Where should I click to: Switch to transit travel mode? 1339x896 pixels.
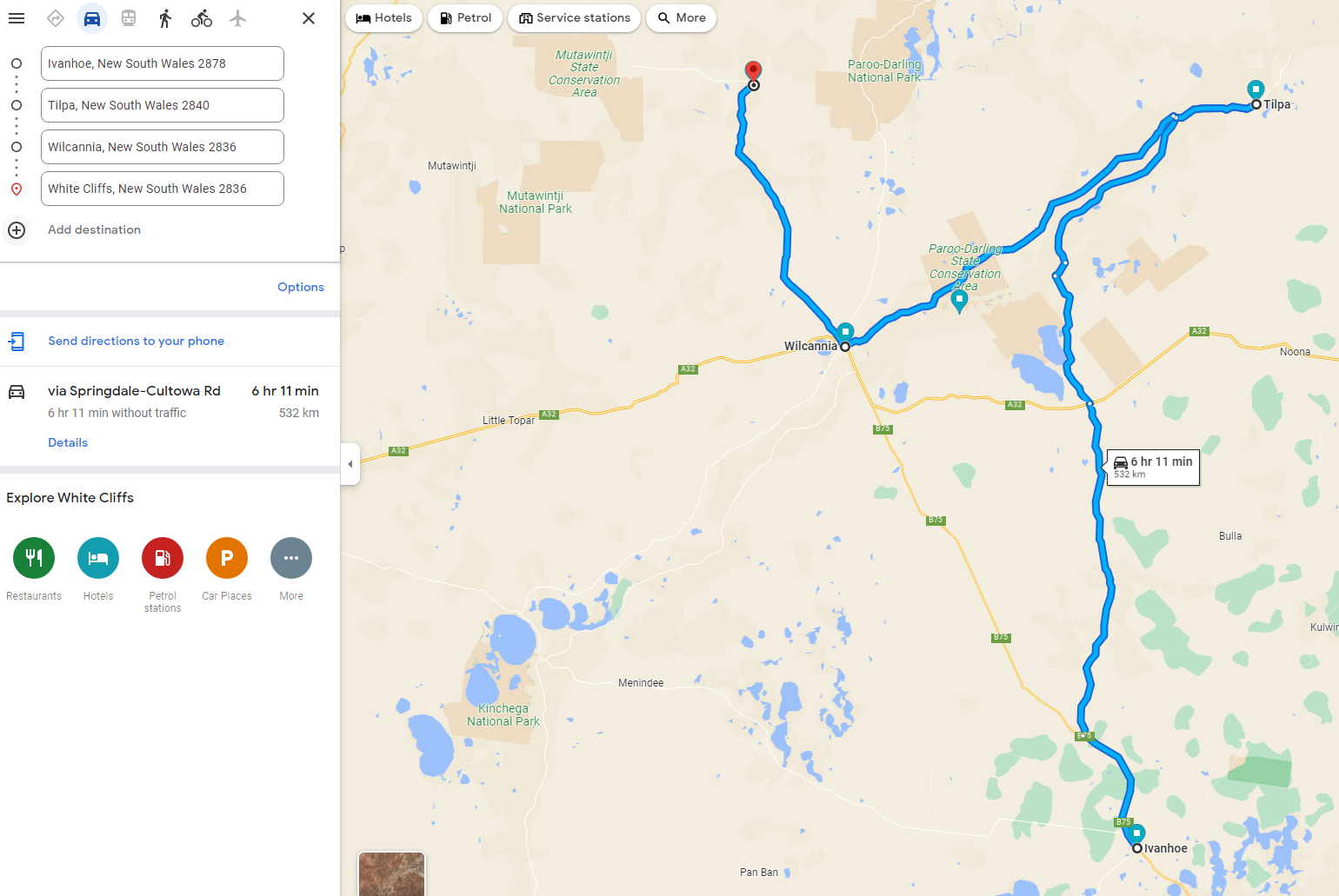coord(129,18)
